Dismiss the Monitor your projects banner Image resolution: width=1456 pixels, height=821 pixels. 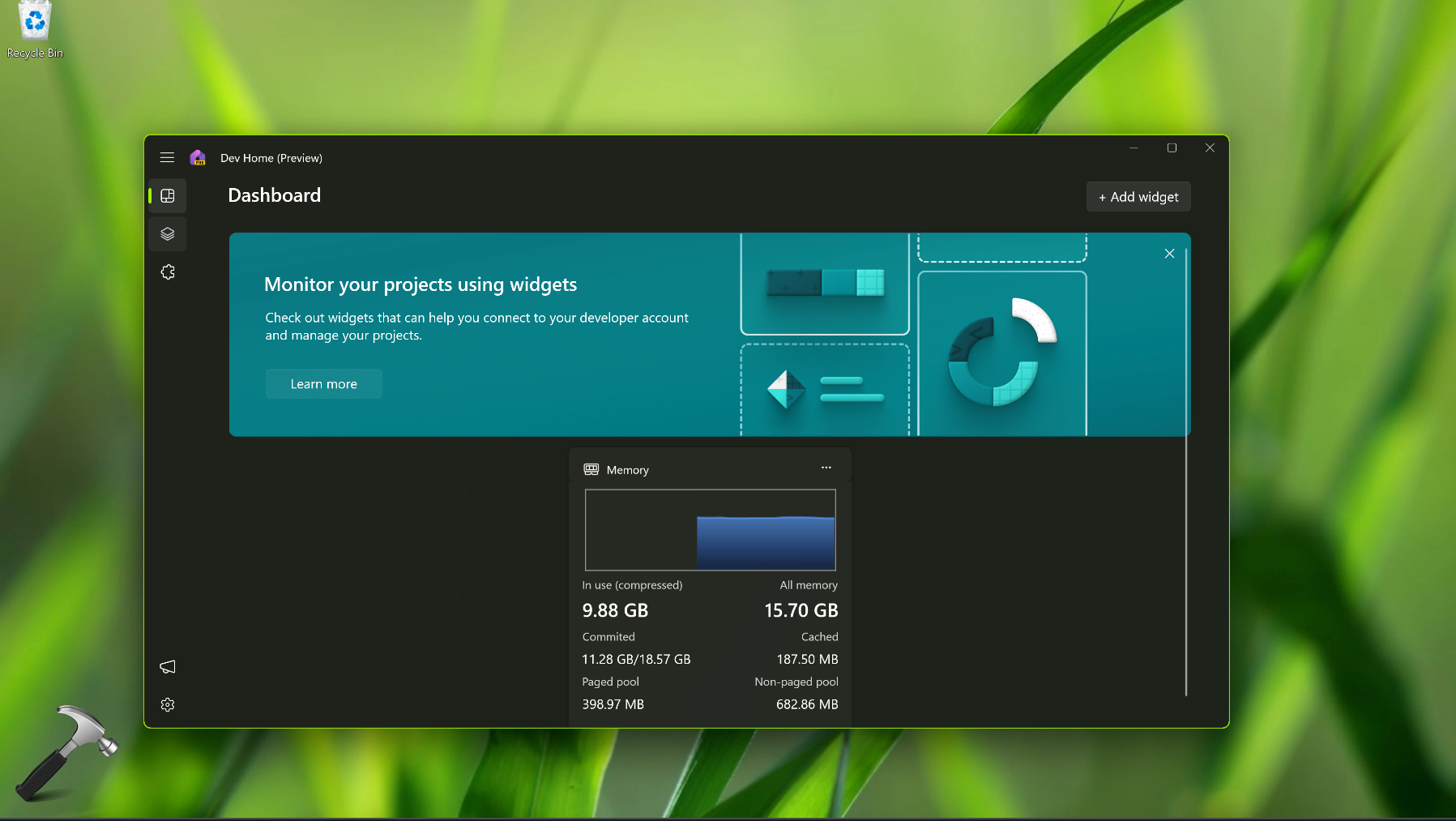click(1169, 254)
